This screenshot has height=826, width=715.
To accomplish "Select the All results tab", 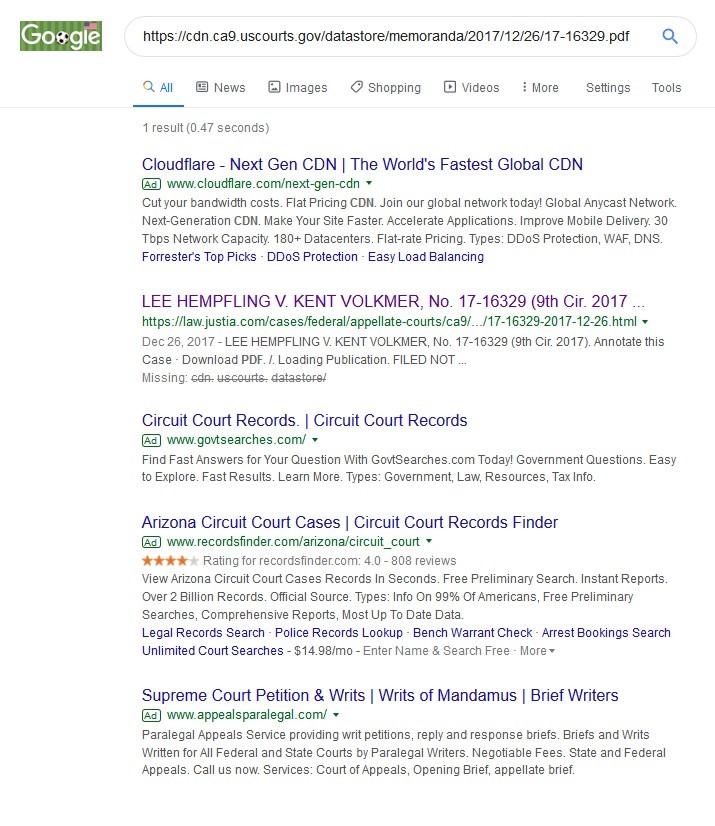I will coord(158,87).
